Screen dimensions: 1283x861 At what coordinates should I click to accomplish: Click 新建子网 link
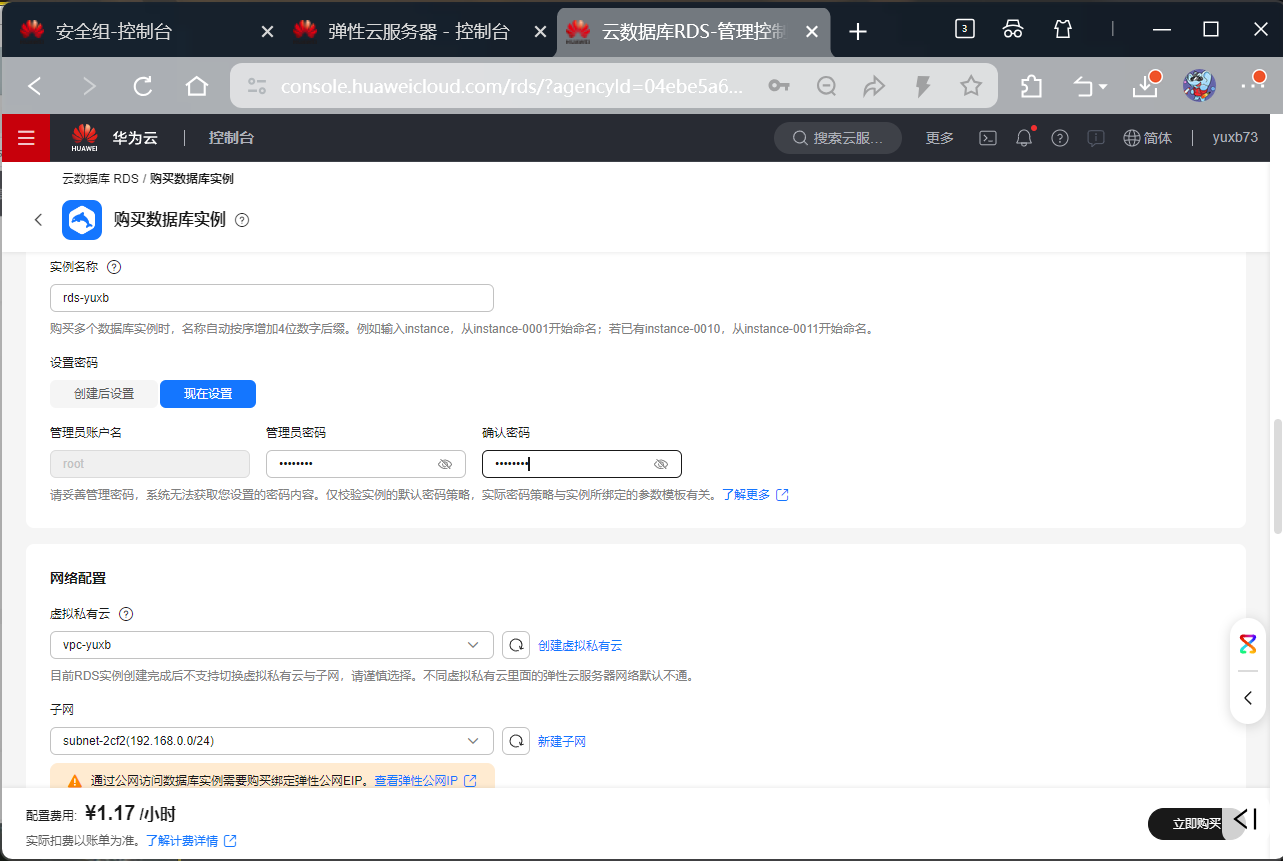[x=562, y=741]
